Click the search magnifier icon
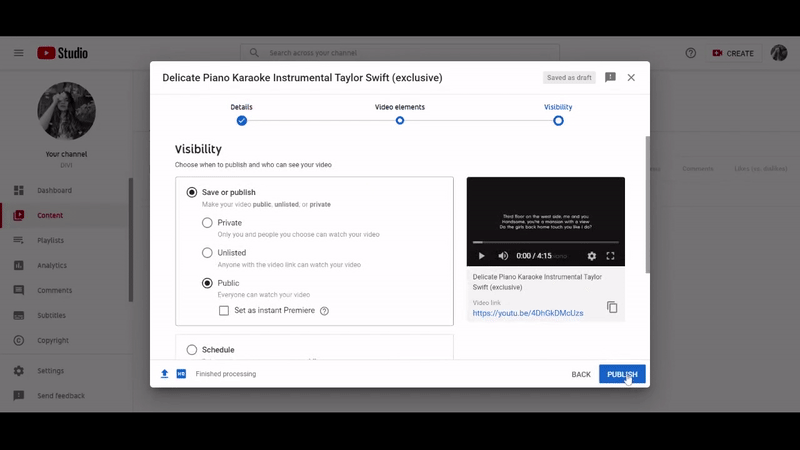This screenshot has height=450, width=800. [254, 53]
